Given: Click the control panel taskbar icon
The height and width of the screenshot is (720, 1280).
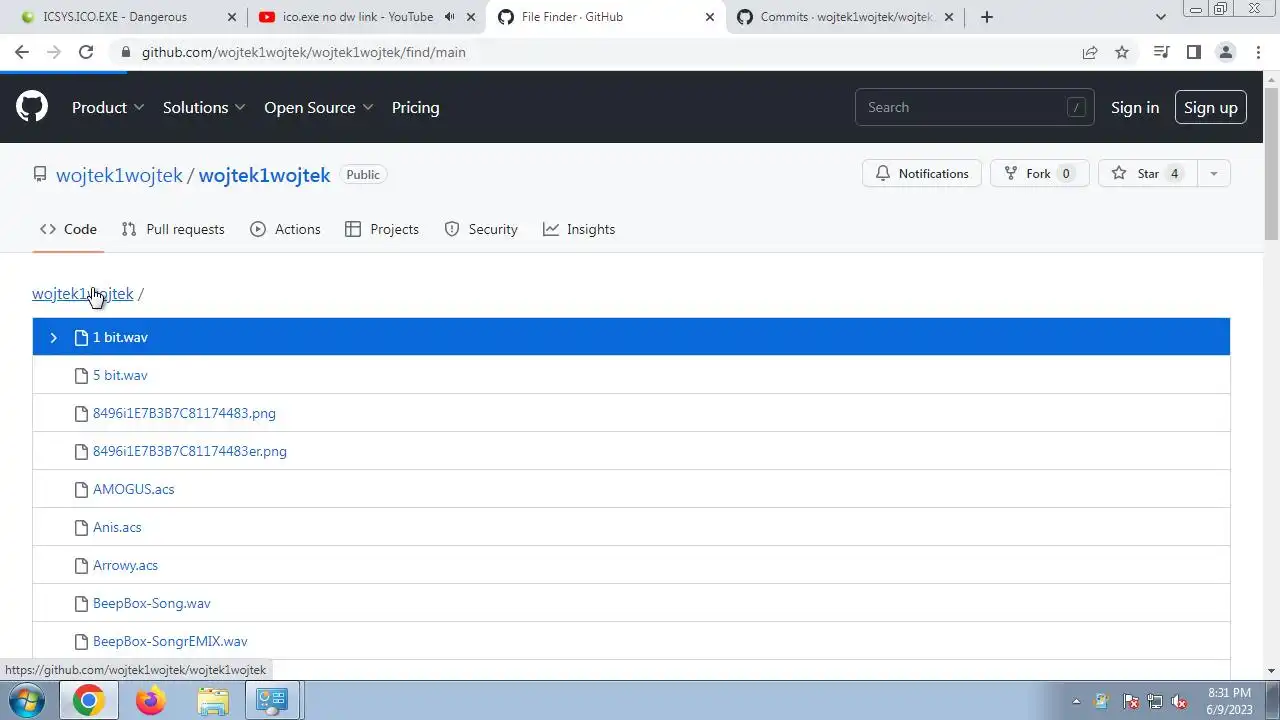Looking at the screenshot, I should pos(273,700).
